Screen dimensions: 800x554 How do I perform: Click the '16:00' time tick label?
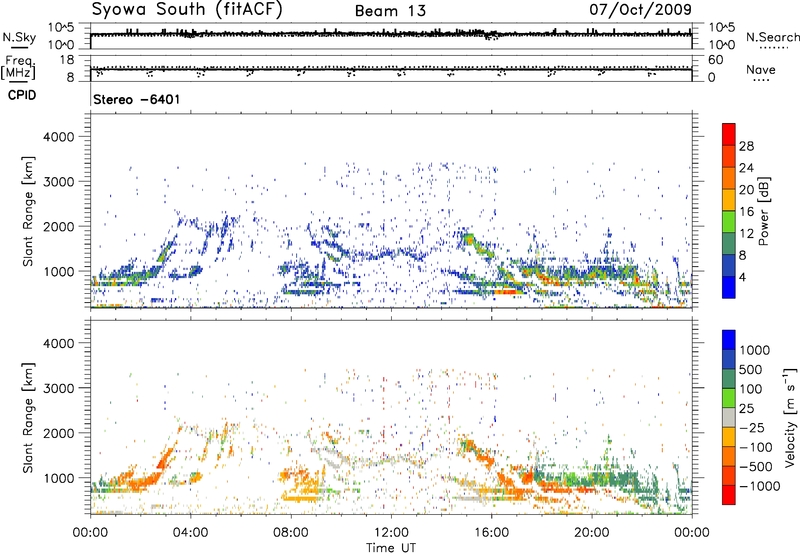pyautogui.click(x=491, y=533)
